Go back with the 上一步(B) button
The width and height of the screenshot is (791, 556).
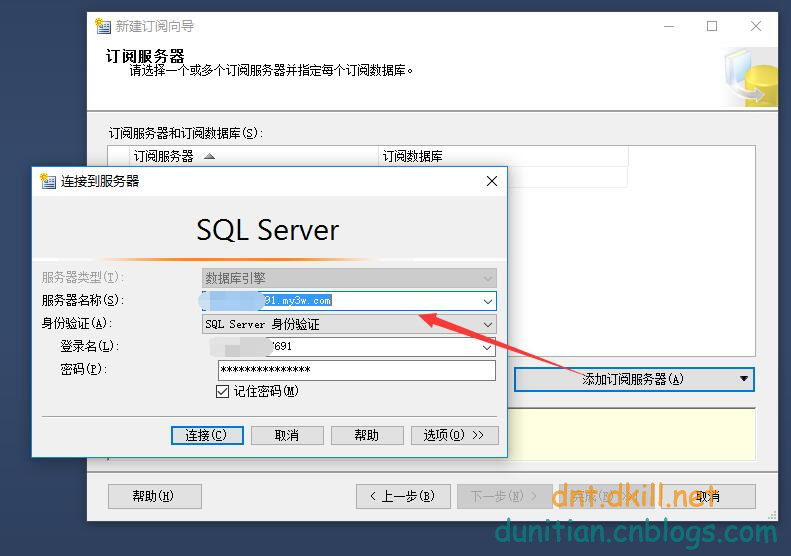pyautogui.click(x=403, y=496)
